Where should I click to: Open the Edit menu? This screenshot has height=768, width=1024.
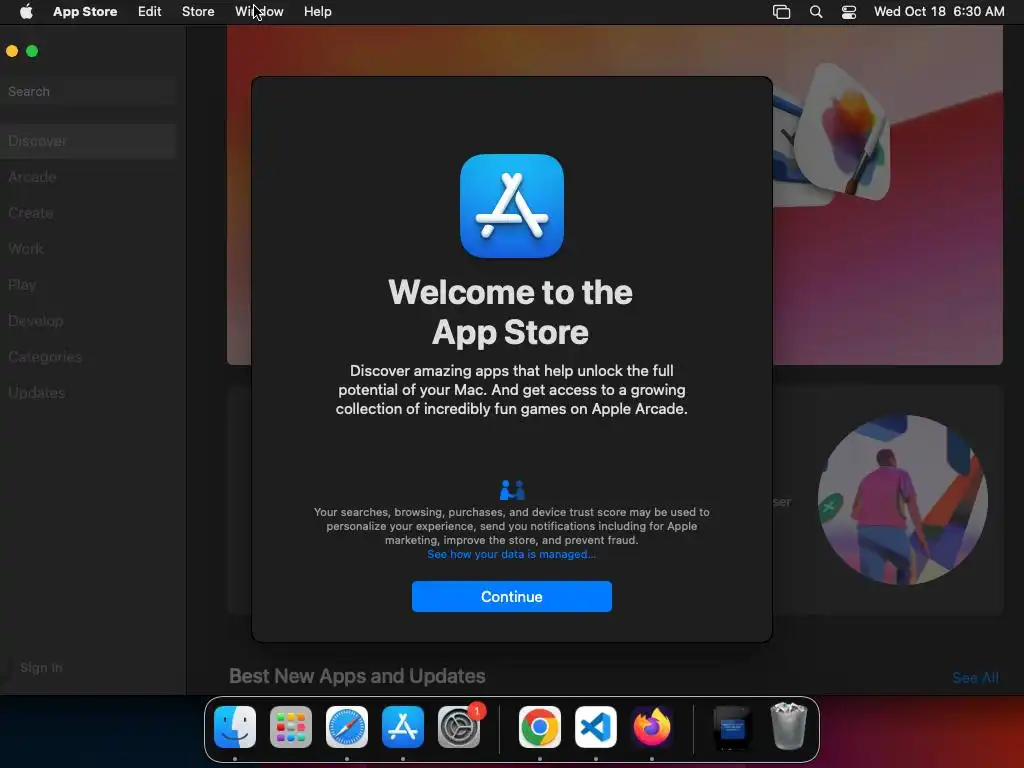tap(150, 12)
